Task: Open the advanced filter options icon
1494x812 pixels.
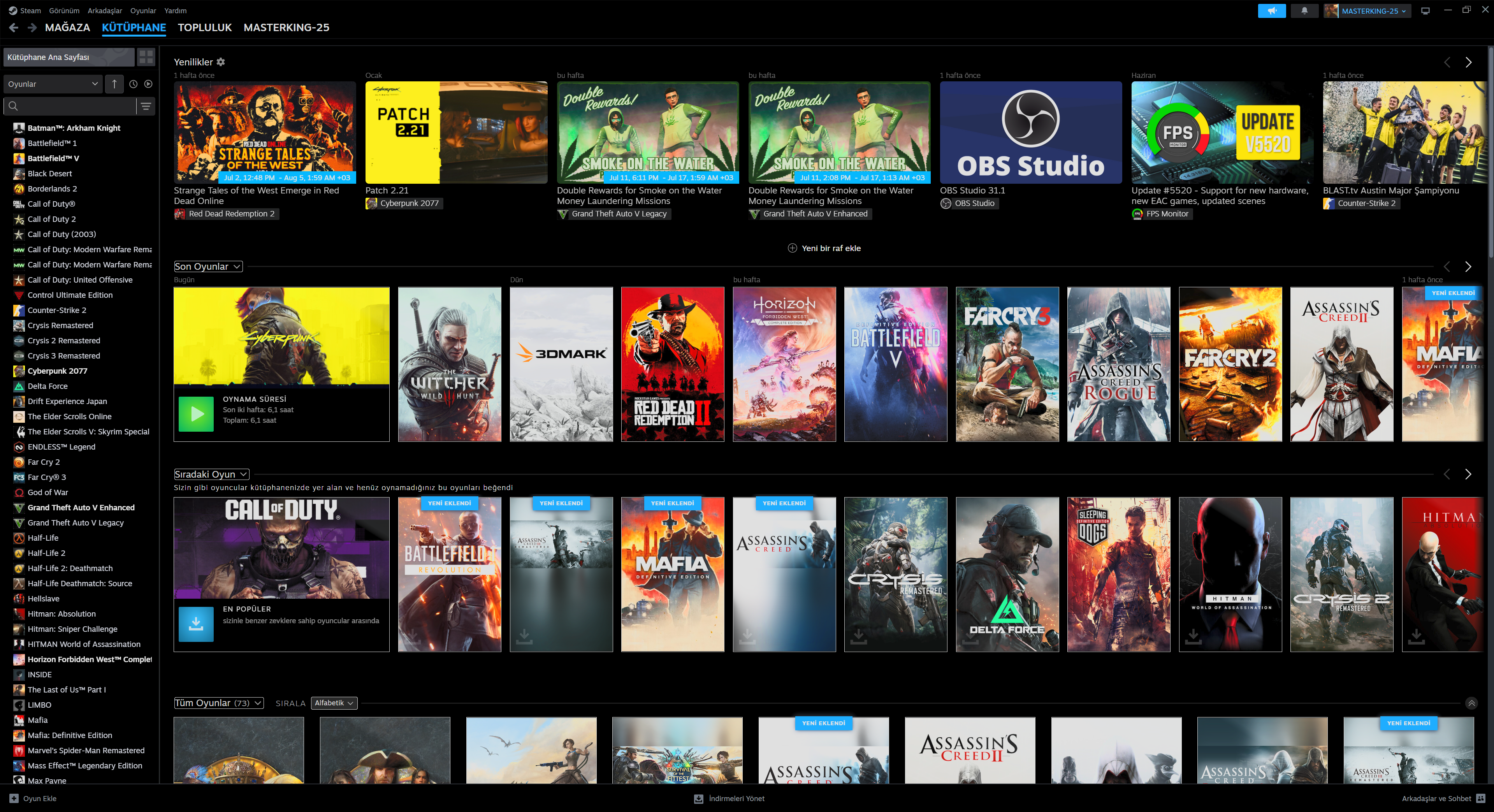Action: click(146, 106)
